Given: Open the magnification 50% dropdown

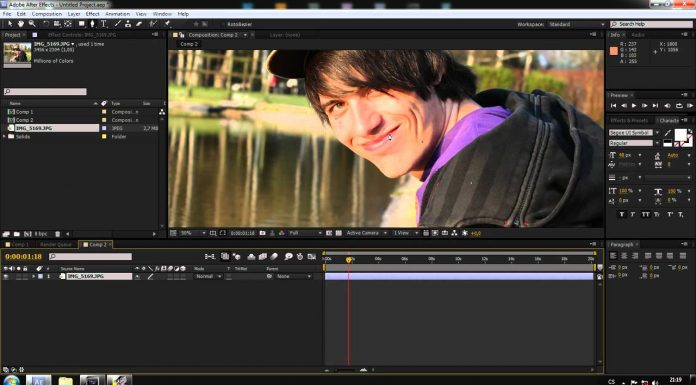Looking at the screenshot, I should (x=192, y=233).
